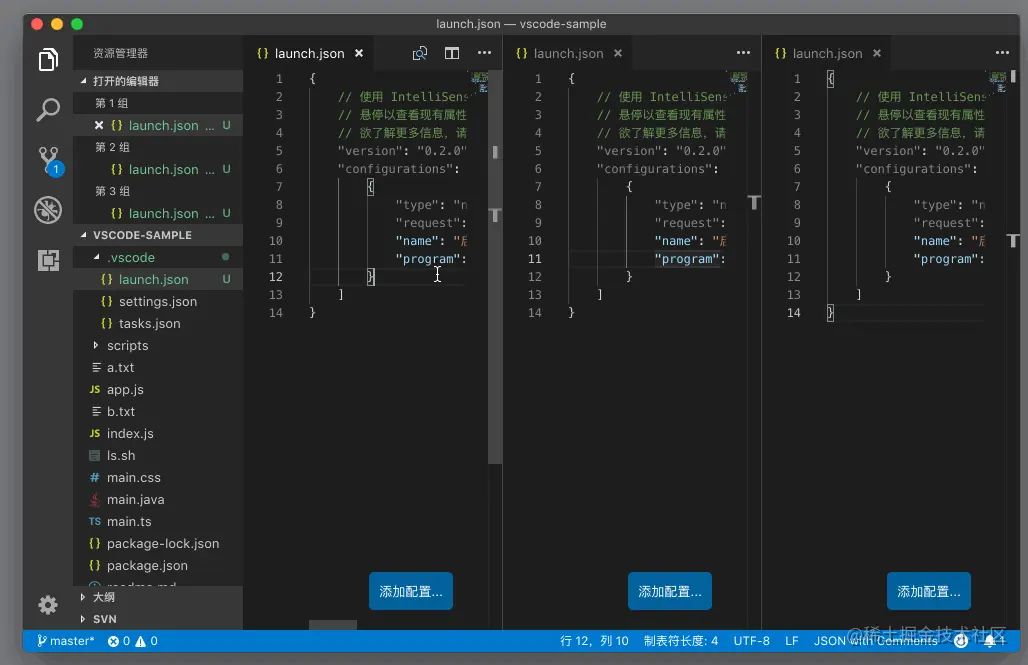Image resolution: width=1028 pixels, height=665 pixels.
Task: Close launch.json tab in first editor group
Action: click(359, 53)
